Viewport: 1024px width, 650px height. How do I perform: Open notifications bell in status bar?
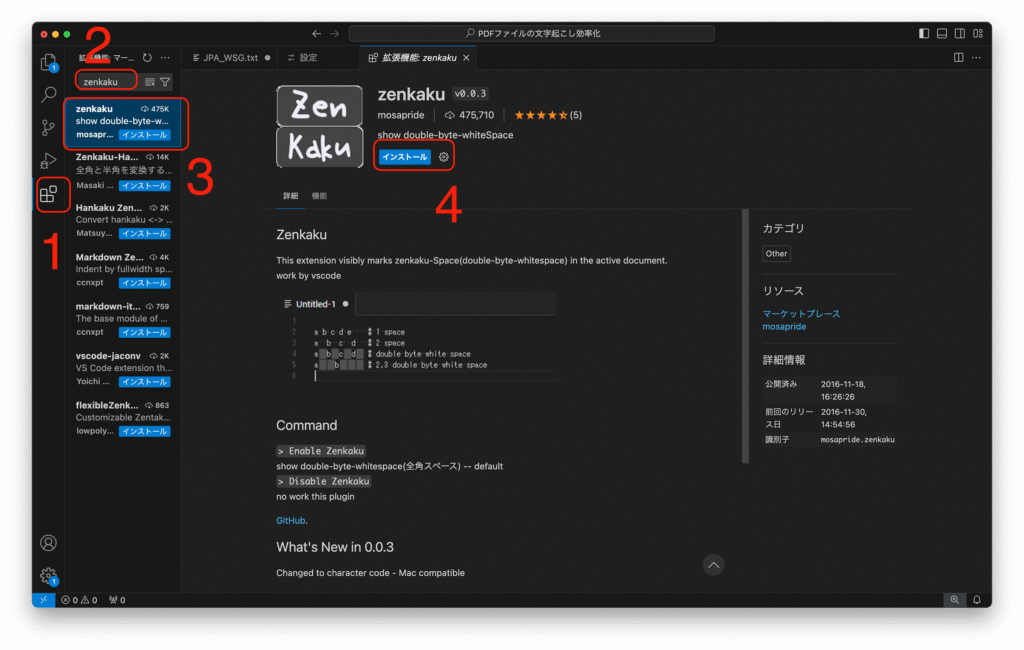977,600
